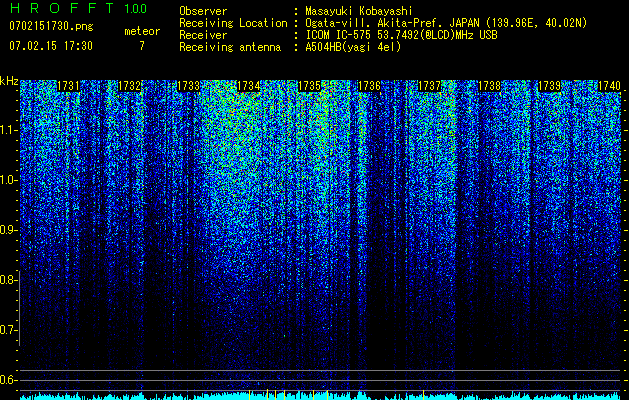Click the kHz axis unit label
629x400 pixels.
9,81
